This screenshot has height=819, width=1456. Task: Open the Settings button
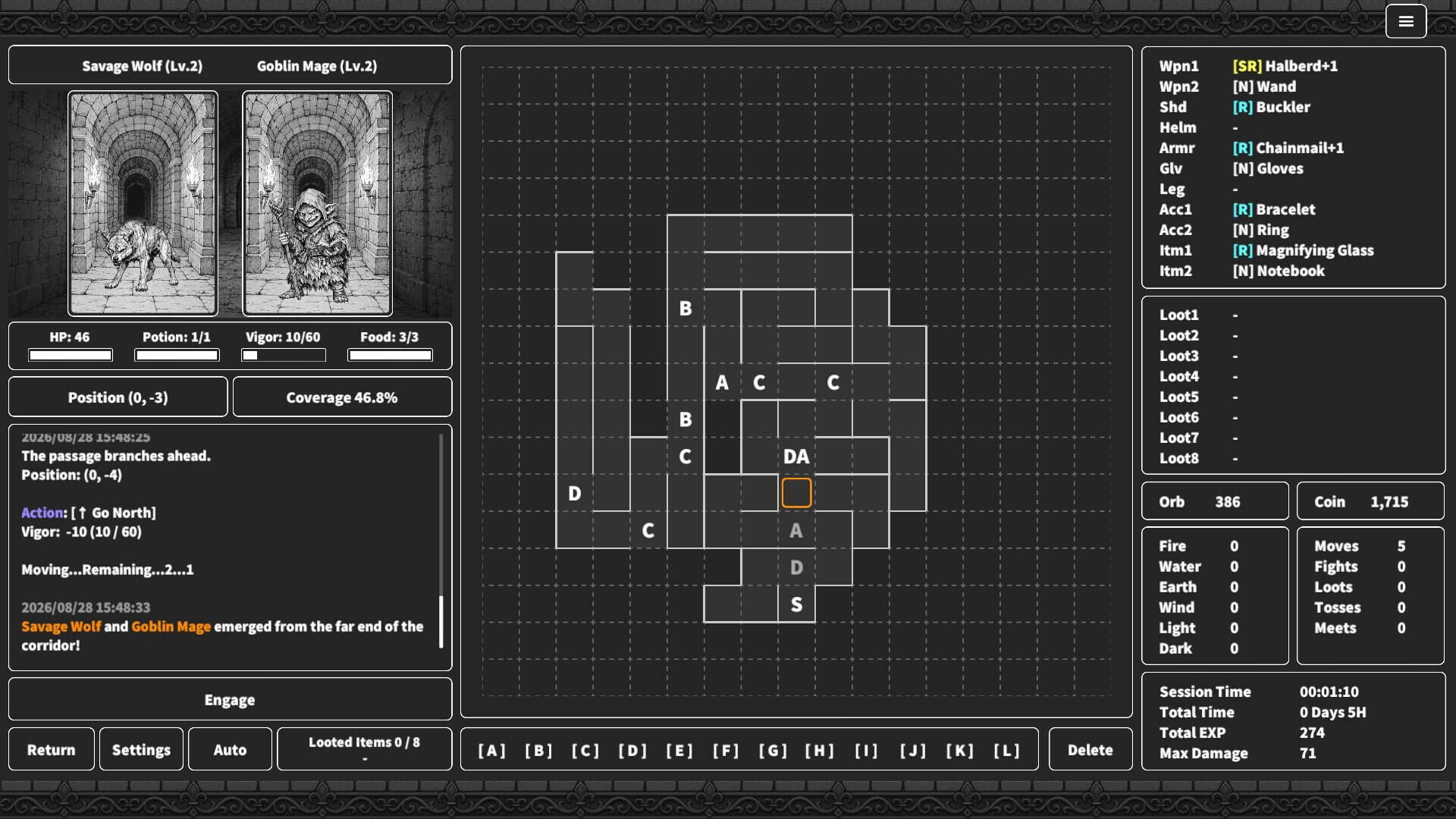point(141,749)
